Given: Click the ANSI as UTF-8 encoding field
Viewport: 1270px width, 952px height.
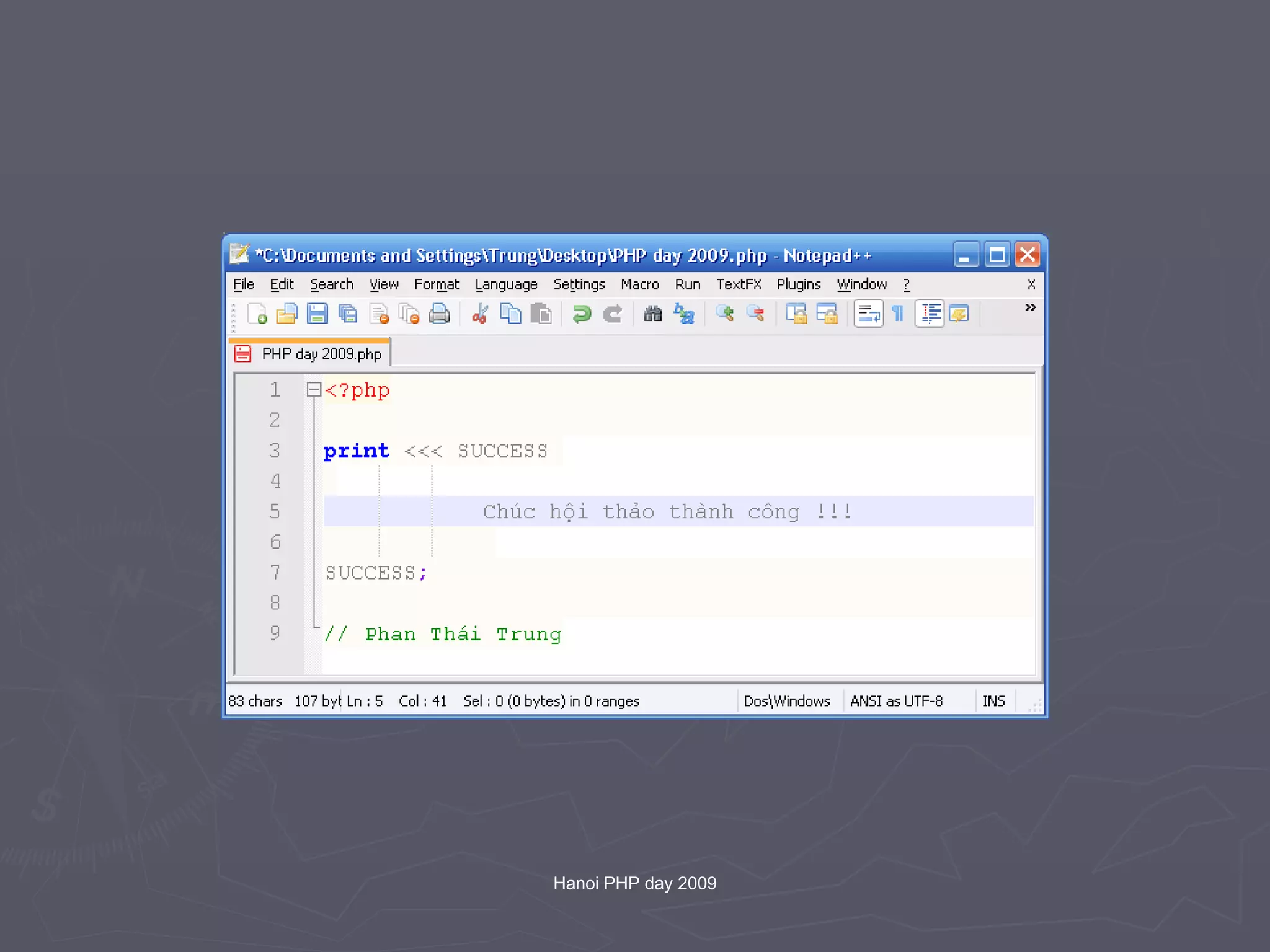Looking at the screenshot, I should click(x=896, y=701).
